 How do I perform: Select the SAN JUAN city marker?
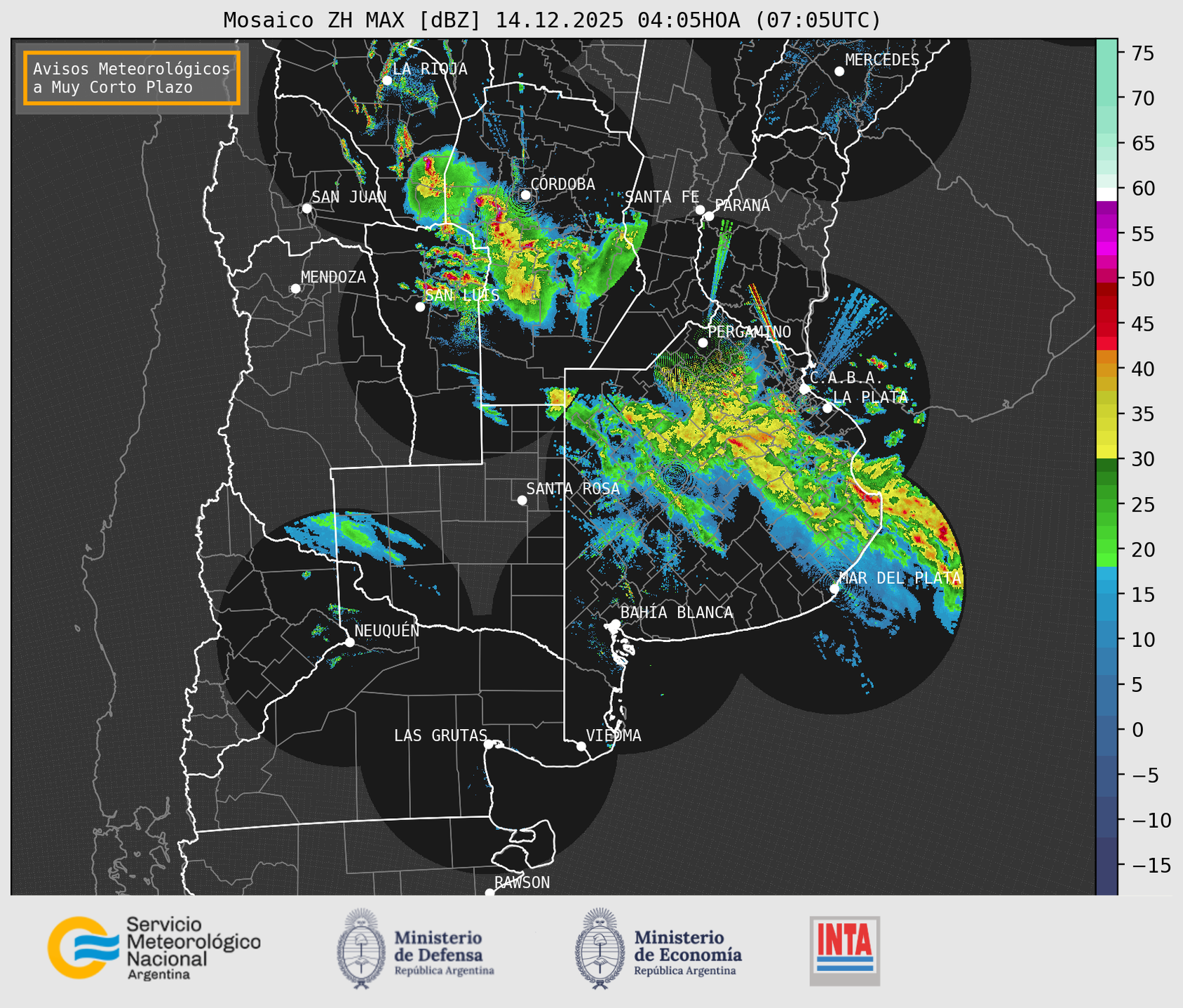(x=306, y=208)
